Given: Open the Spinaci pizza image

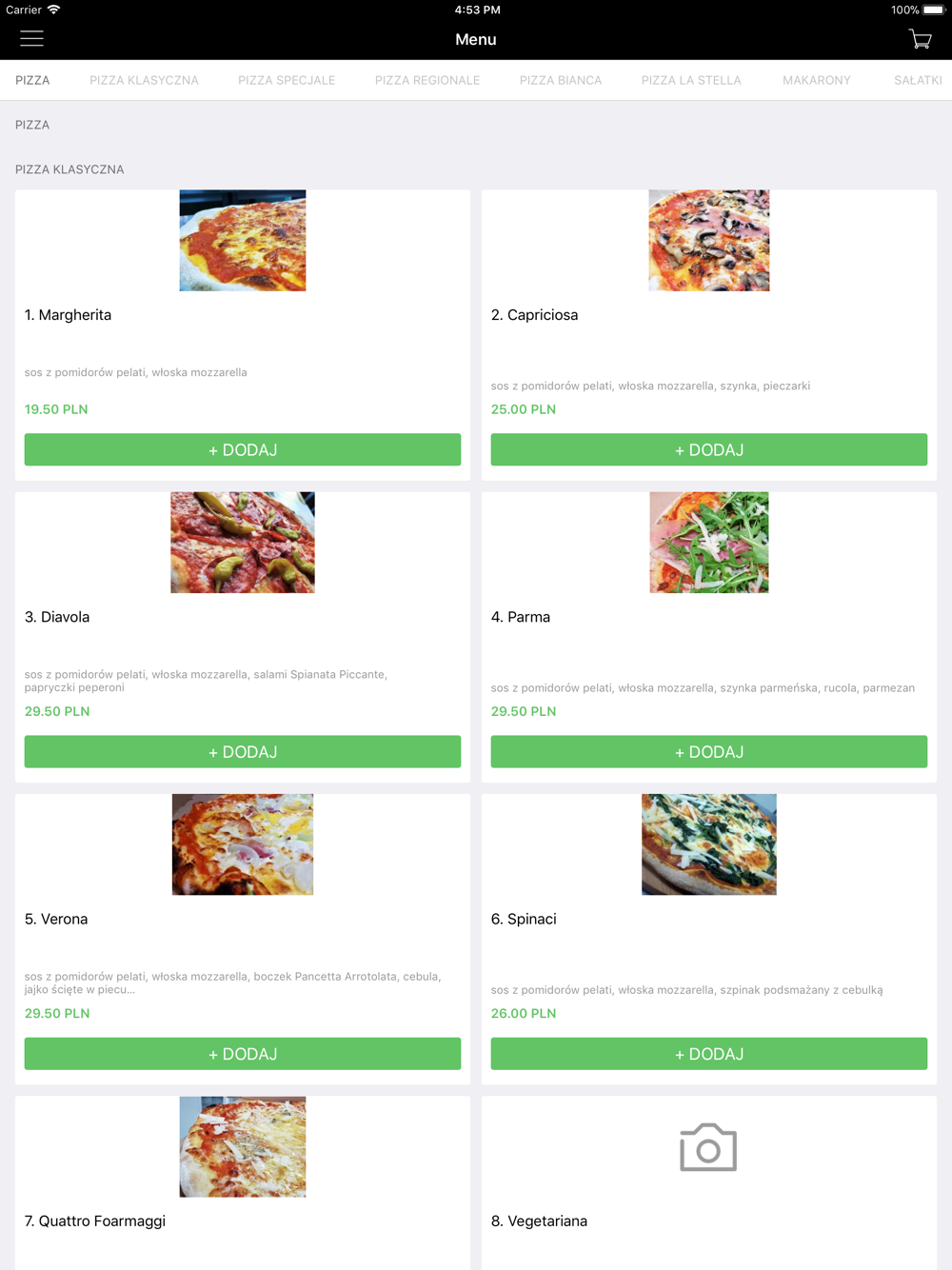Looking at the screenshot, I should [709, 844].
